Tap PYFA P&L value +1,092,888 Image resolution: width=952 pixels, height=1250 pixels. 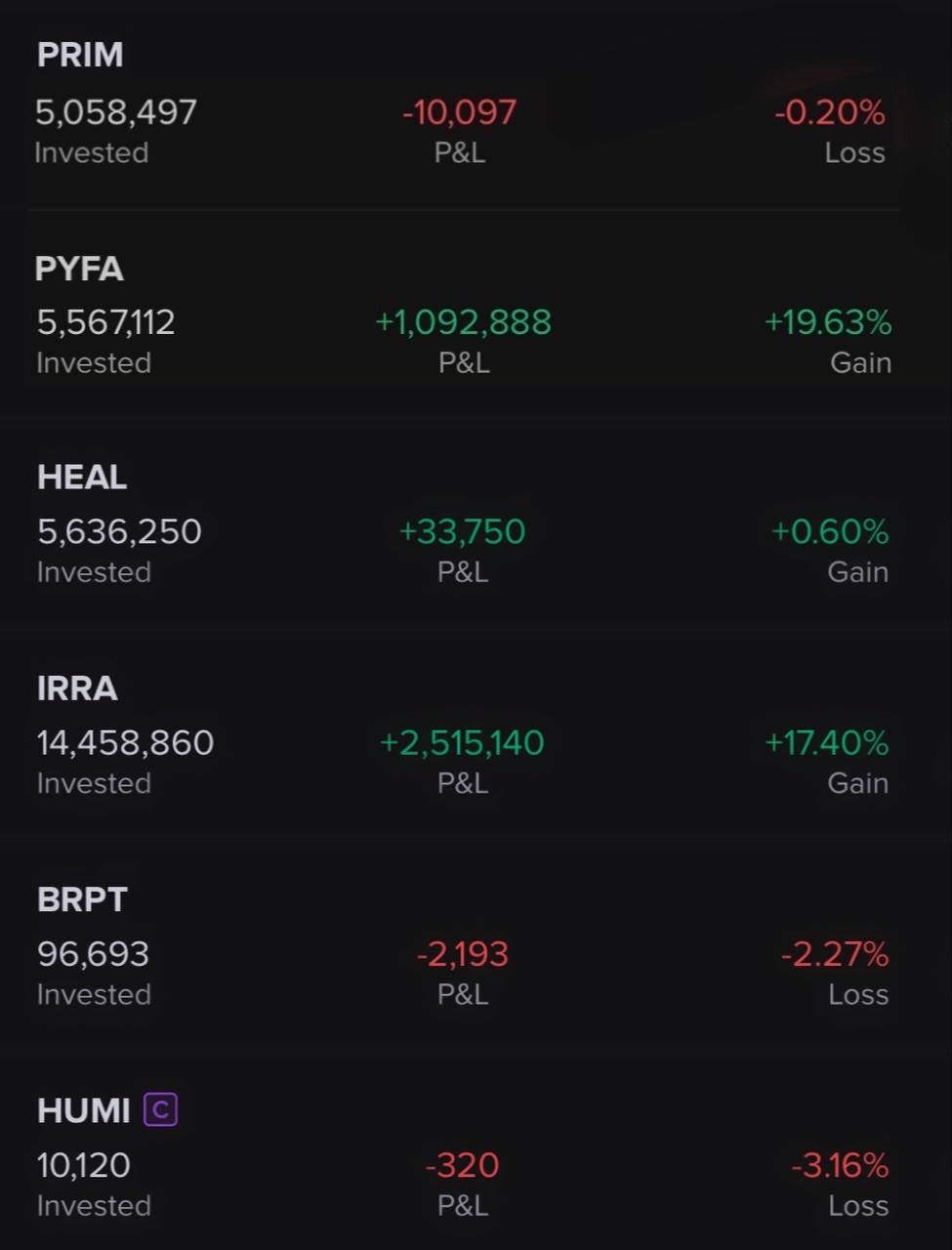(464, 322)
